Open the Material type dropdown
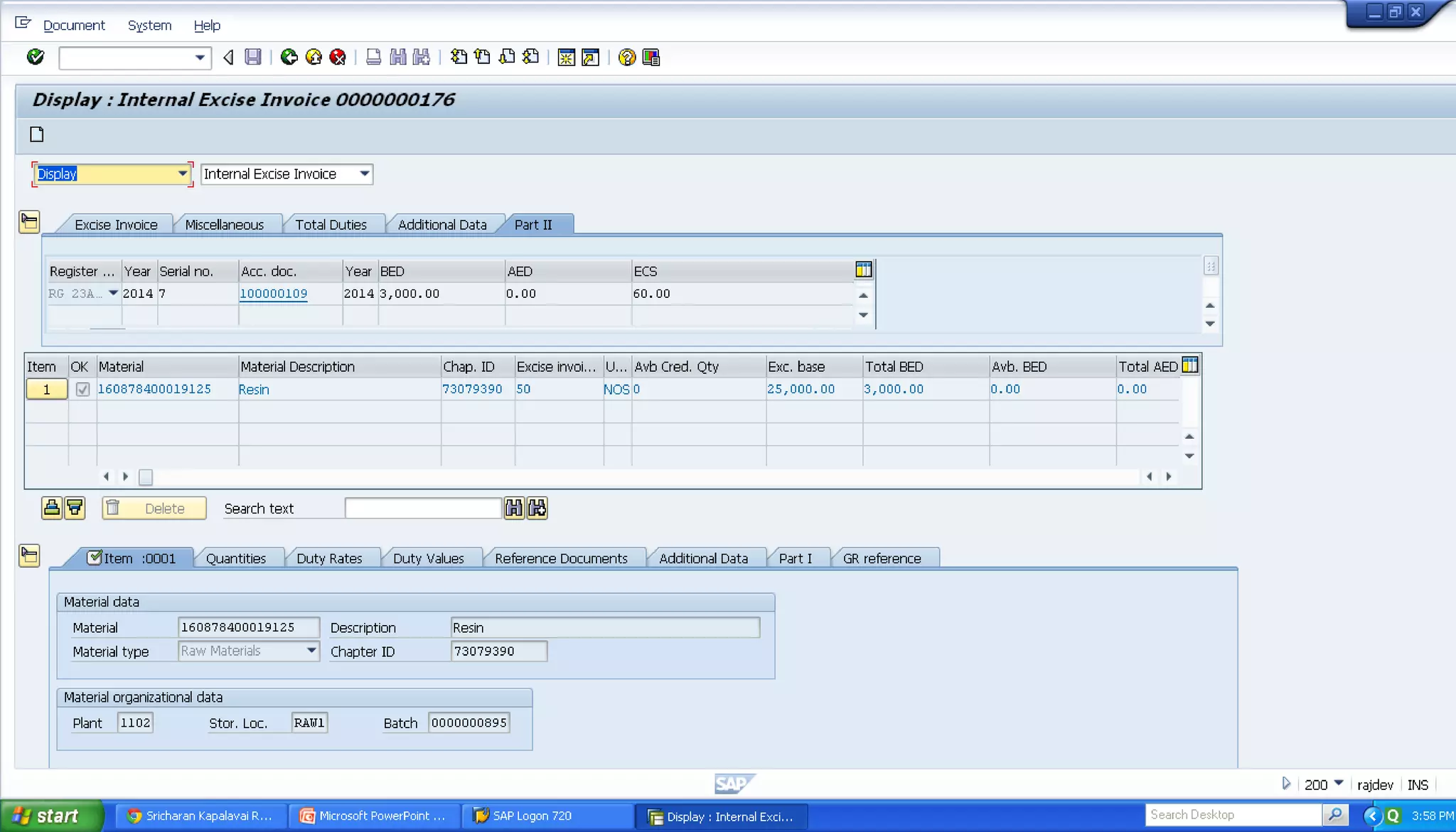 pos(311,651)
